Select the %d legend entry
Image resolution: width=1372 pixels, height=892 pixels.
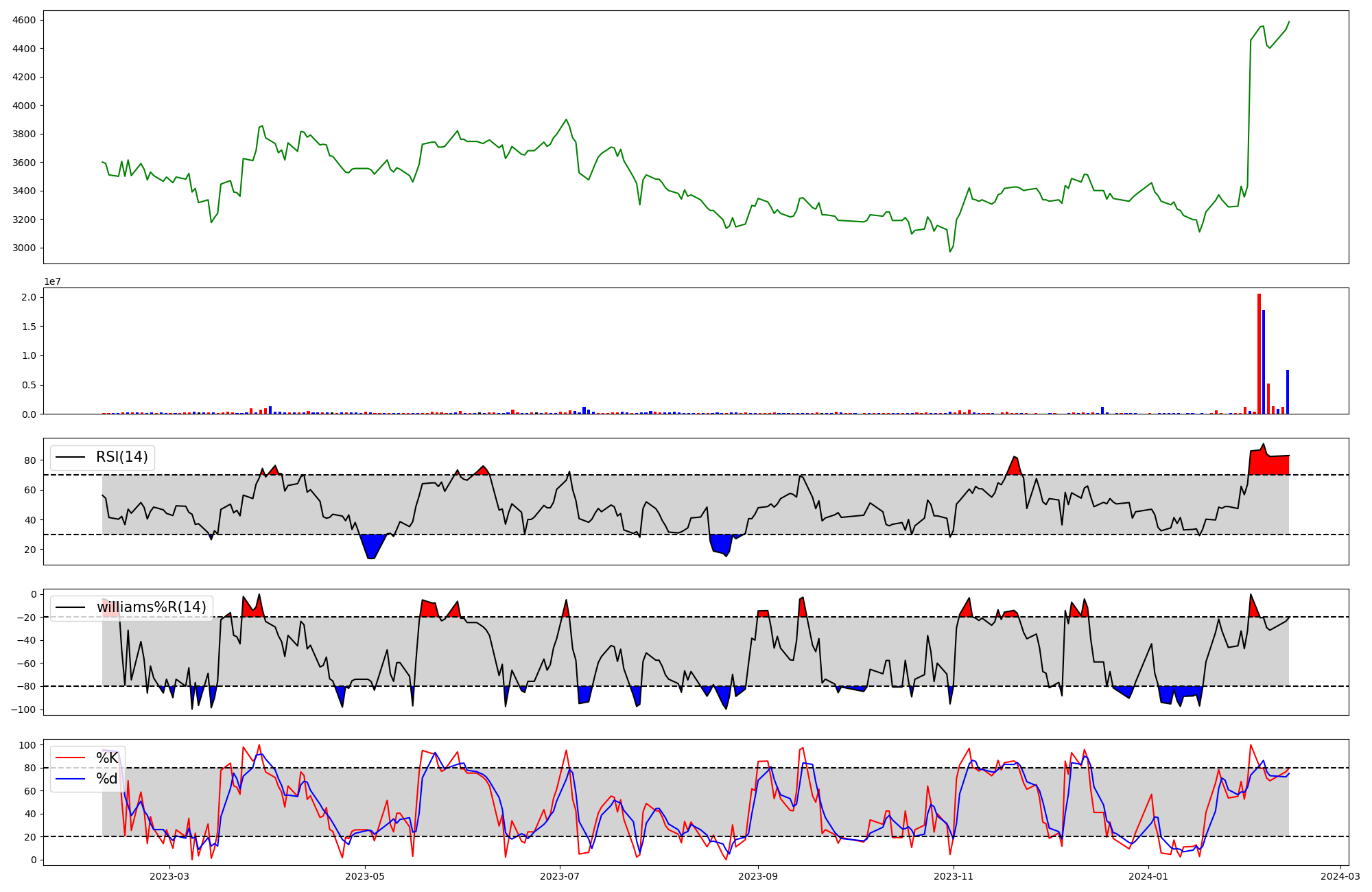click(x=106, y=779)
